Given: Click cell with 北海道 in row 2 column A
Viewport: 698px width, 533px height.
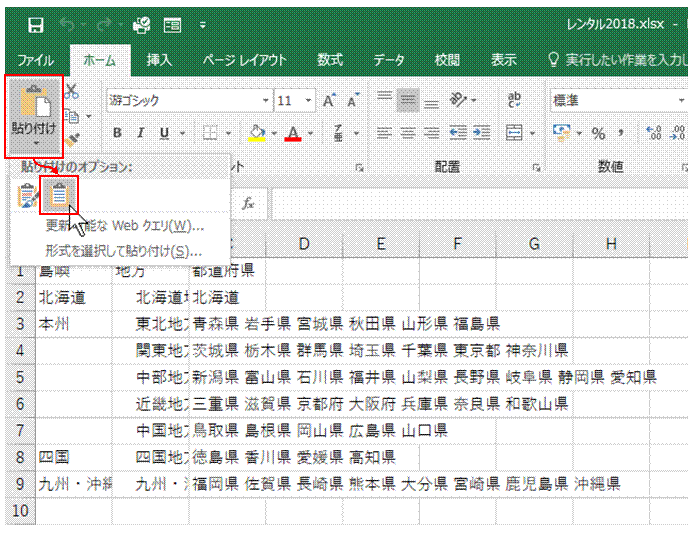Looking at the screenshot, I should (x=73, y=297).
